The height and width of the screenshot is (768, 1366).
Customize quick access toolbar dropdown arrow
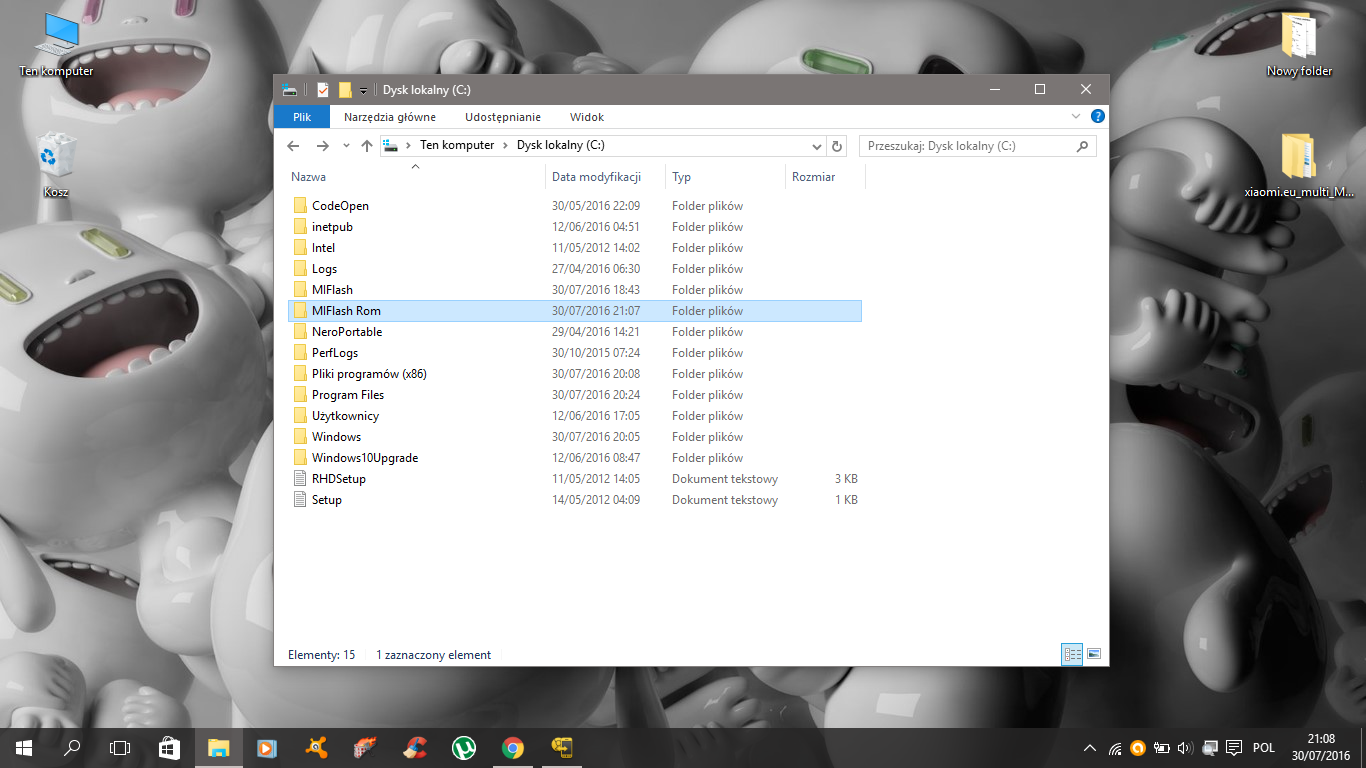tap(363, 90)
